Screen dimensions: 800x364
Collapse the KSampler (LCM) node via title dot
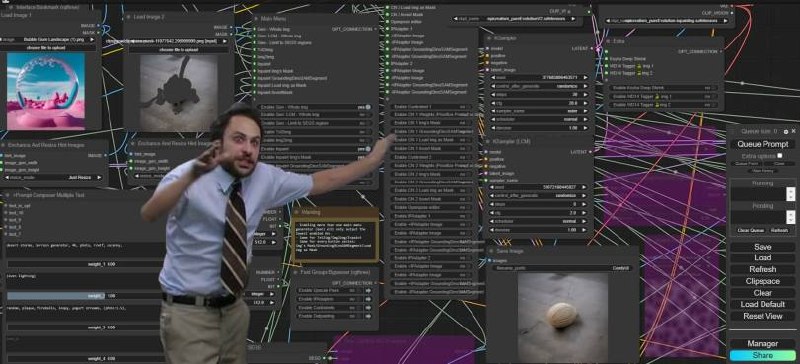(x=489, y=141)
